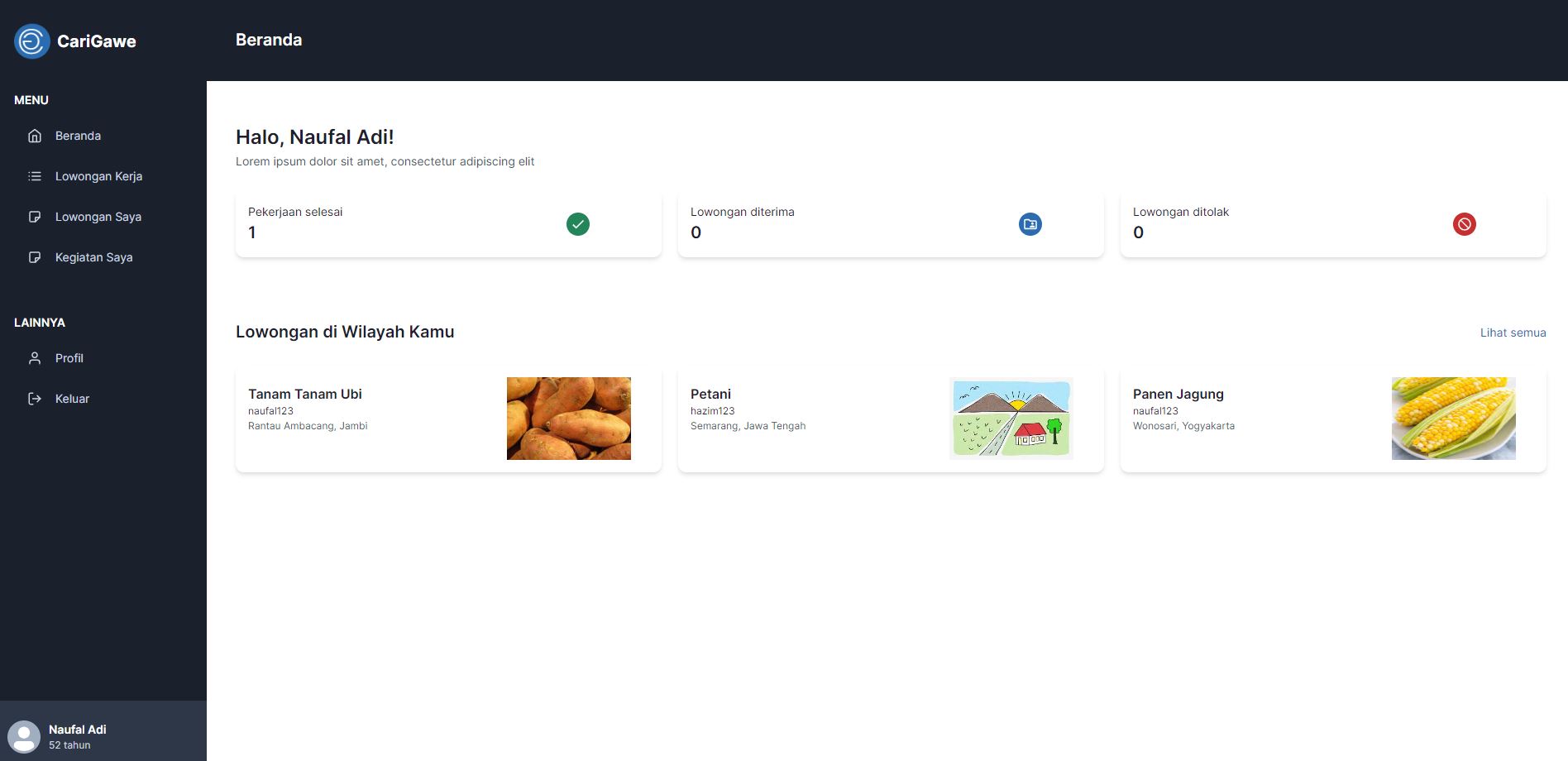Screen dimensions: 1568x761
Task: Click the CariGawe logo icon
Action: (32, 41)
